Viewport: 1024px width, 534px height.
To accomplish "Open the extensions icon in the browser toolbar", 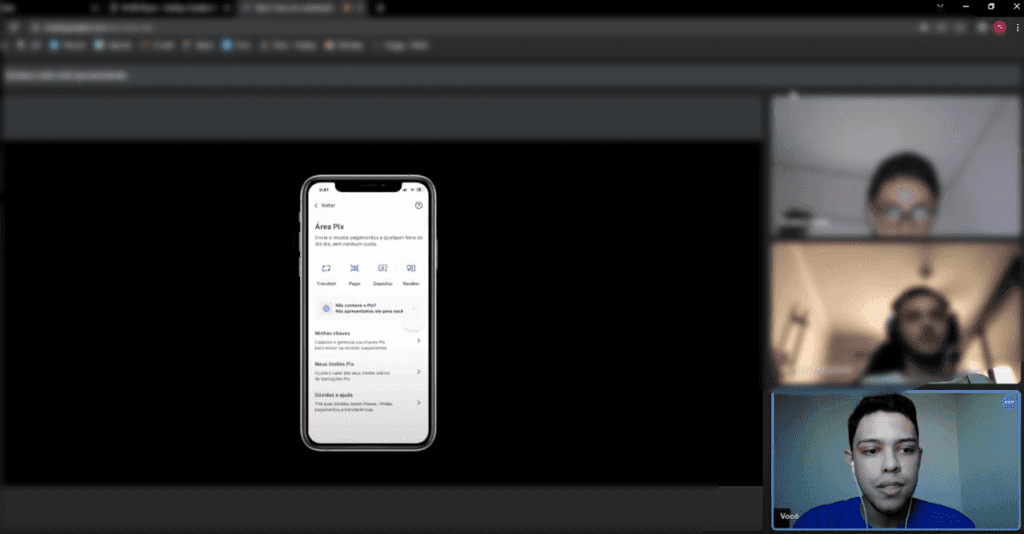I will [982, 27].
